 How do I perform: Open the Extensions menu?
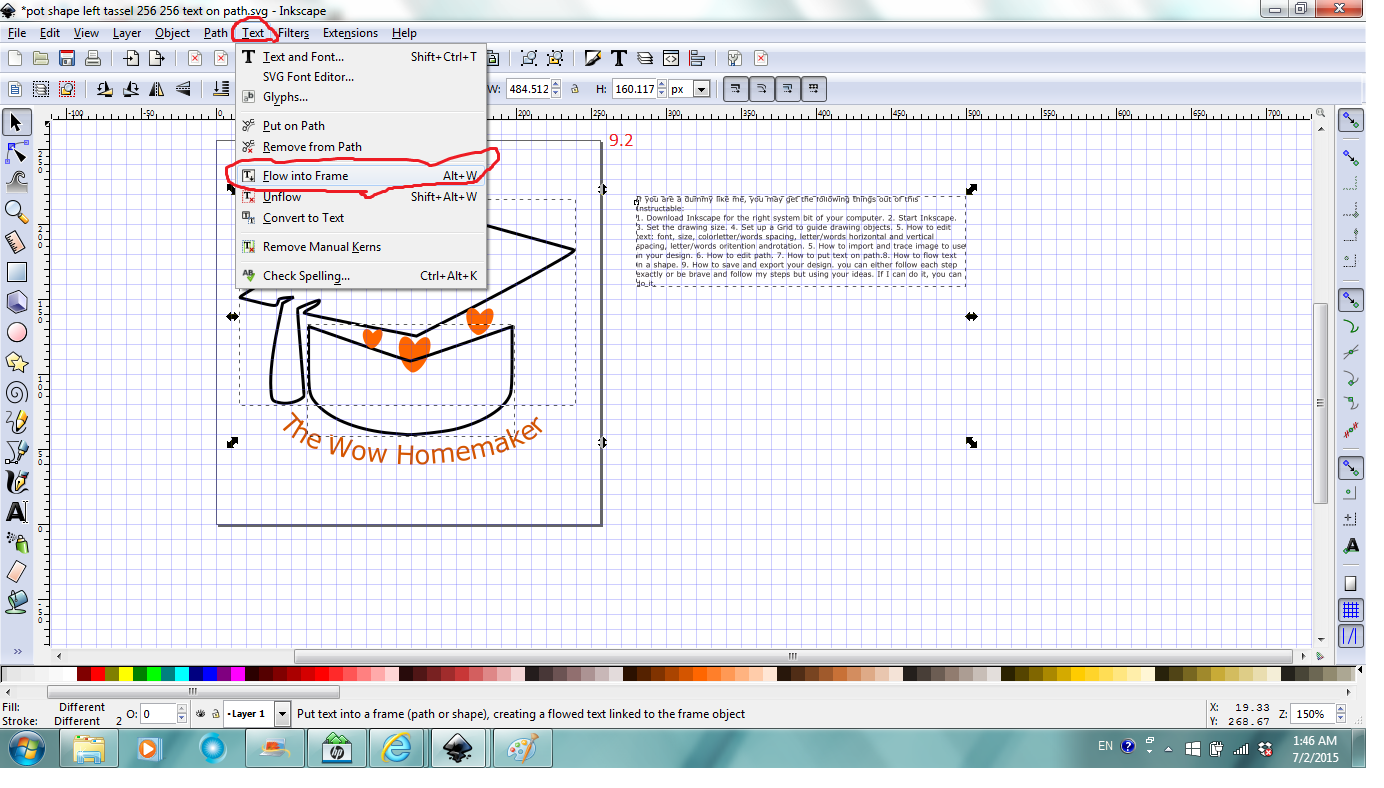pos(350,33)
